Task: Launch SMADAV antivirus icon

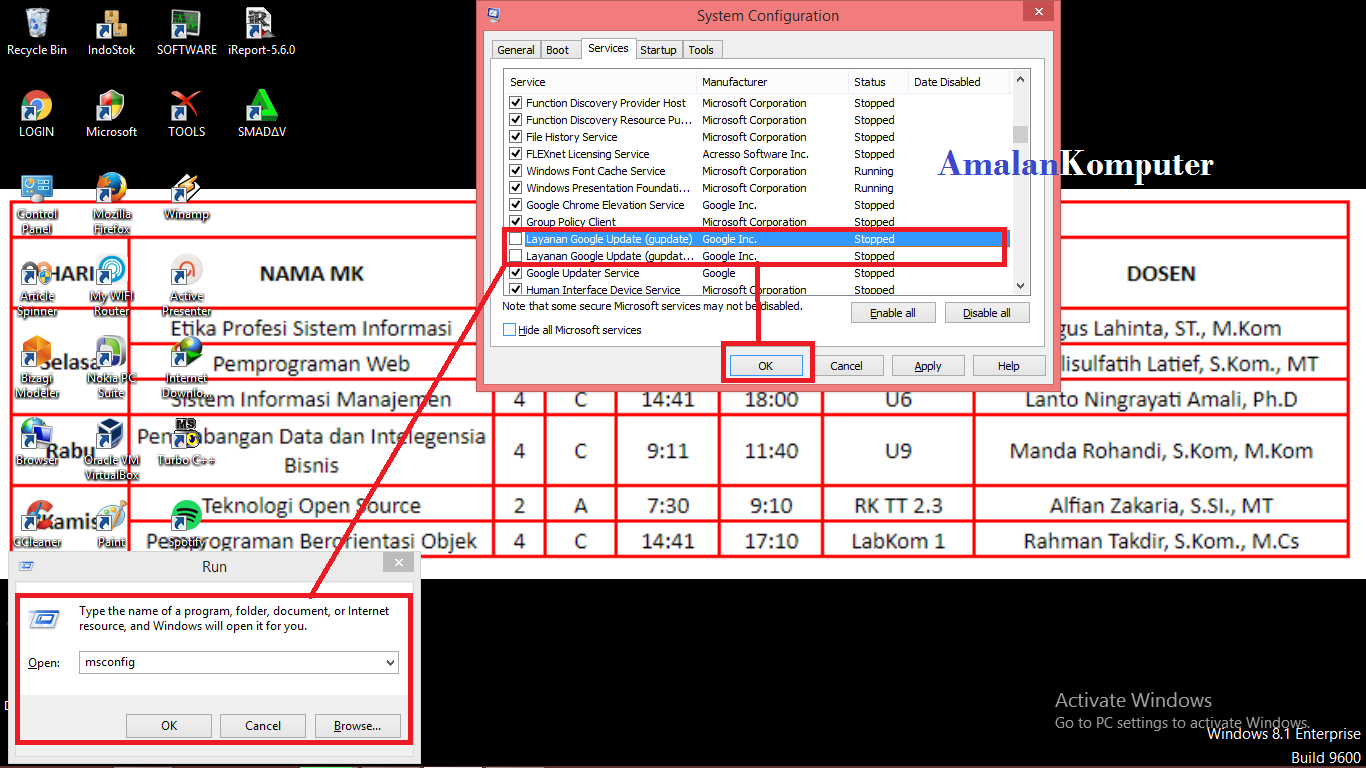Action: coord(261,113)
